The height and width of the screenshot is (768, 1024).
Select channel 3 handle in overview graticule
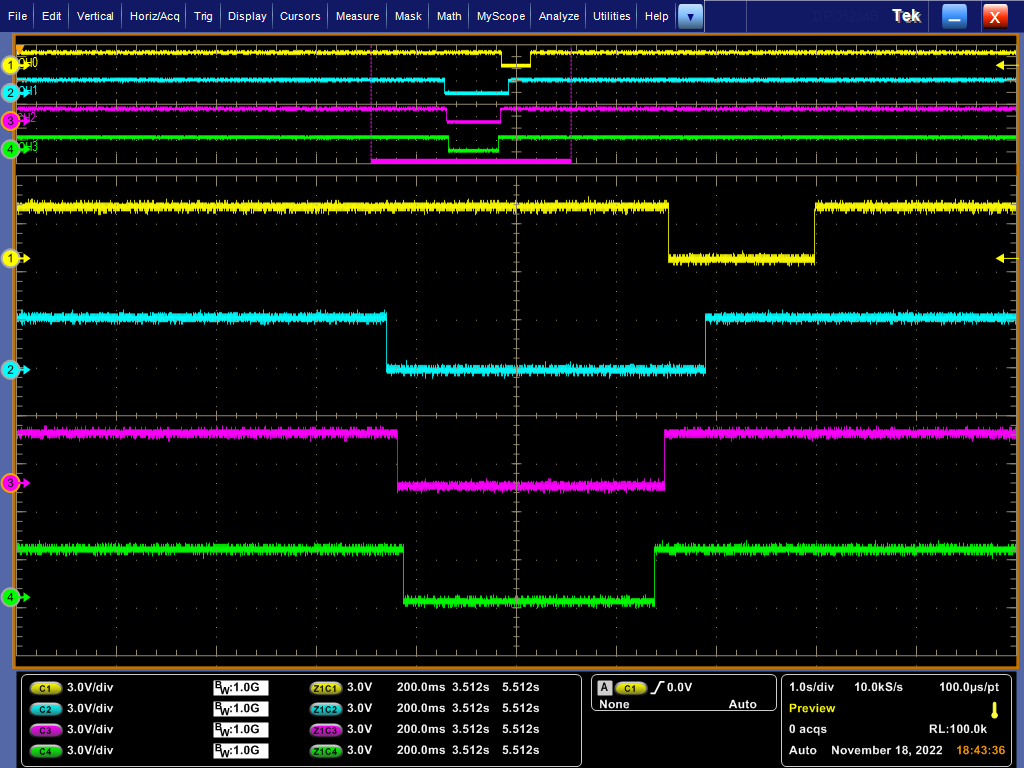tap(10, 121)
